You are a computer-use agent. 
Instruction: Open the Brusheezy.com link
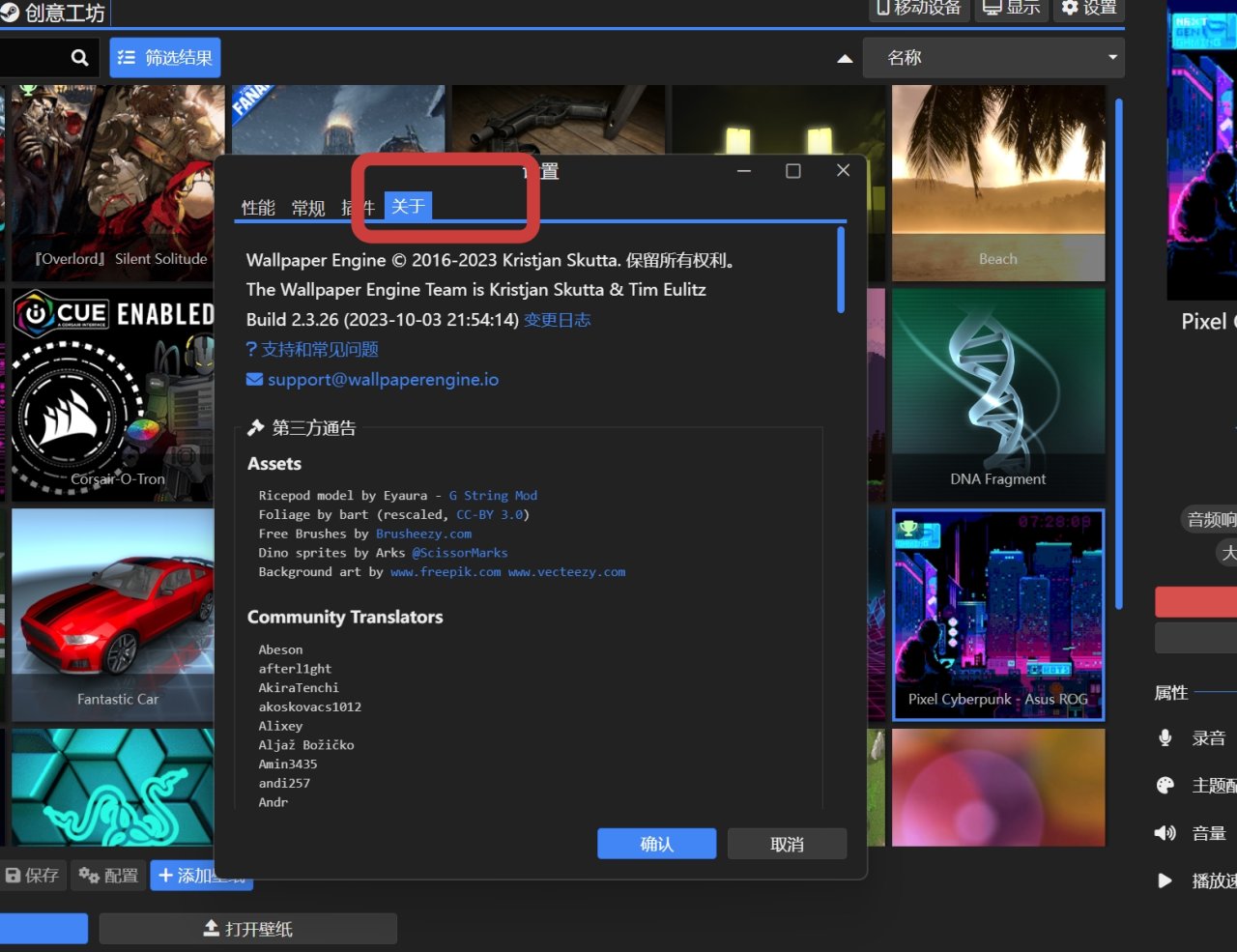(423, 534)
